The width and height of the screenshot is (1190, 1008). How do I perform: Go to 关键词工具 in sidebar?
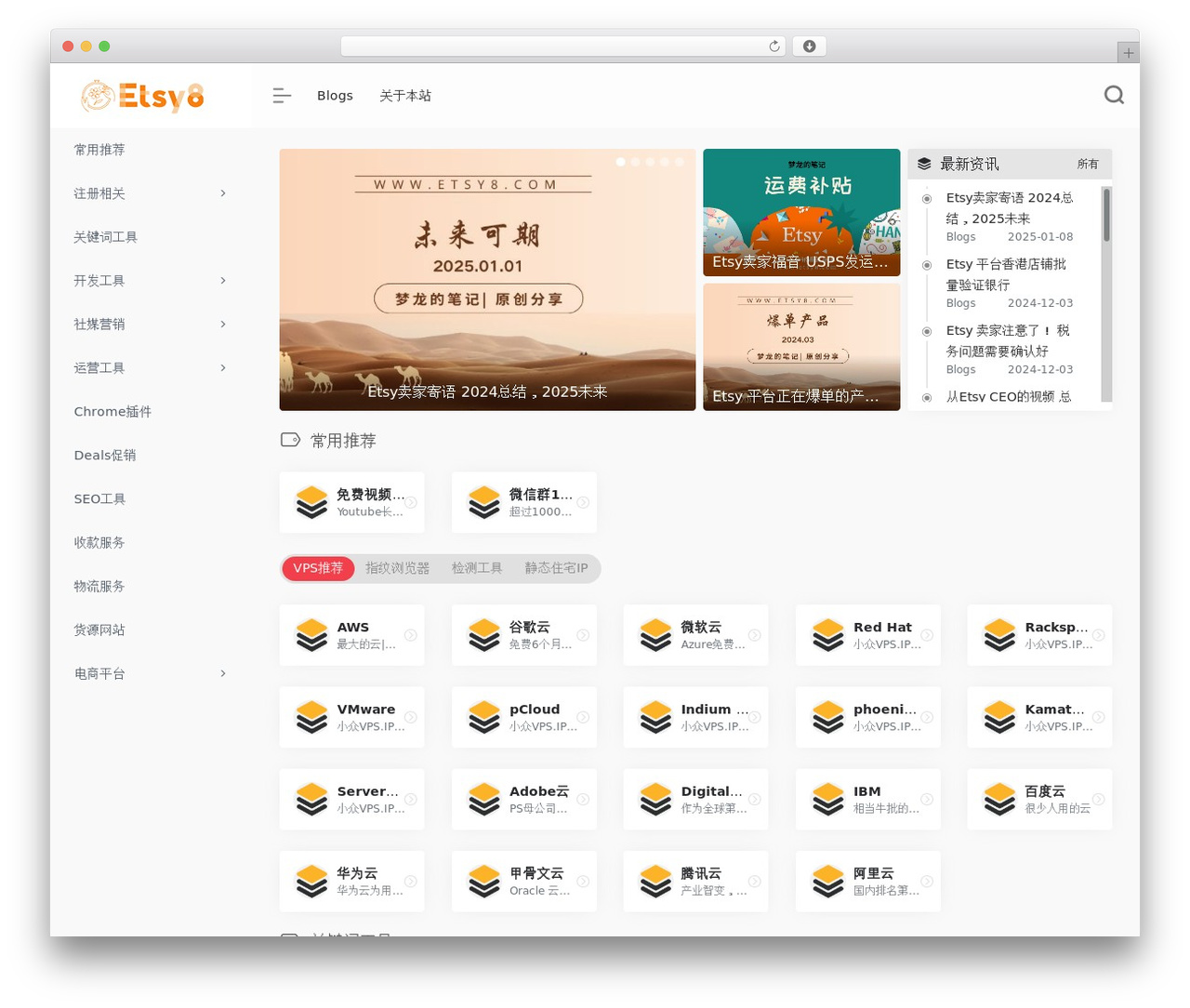pyautogui.click(x=106, y=237)
